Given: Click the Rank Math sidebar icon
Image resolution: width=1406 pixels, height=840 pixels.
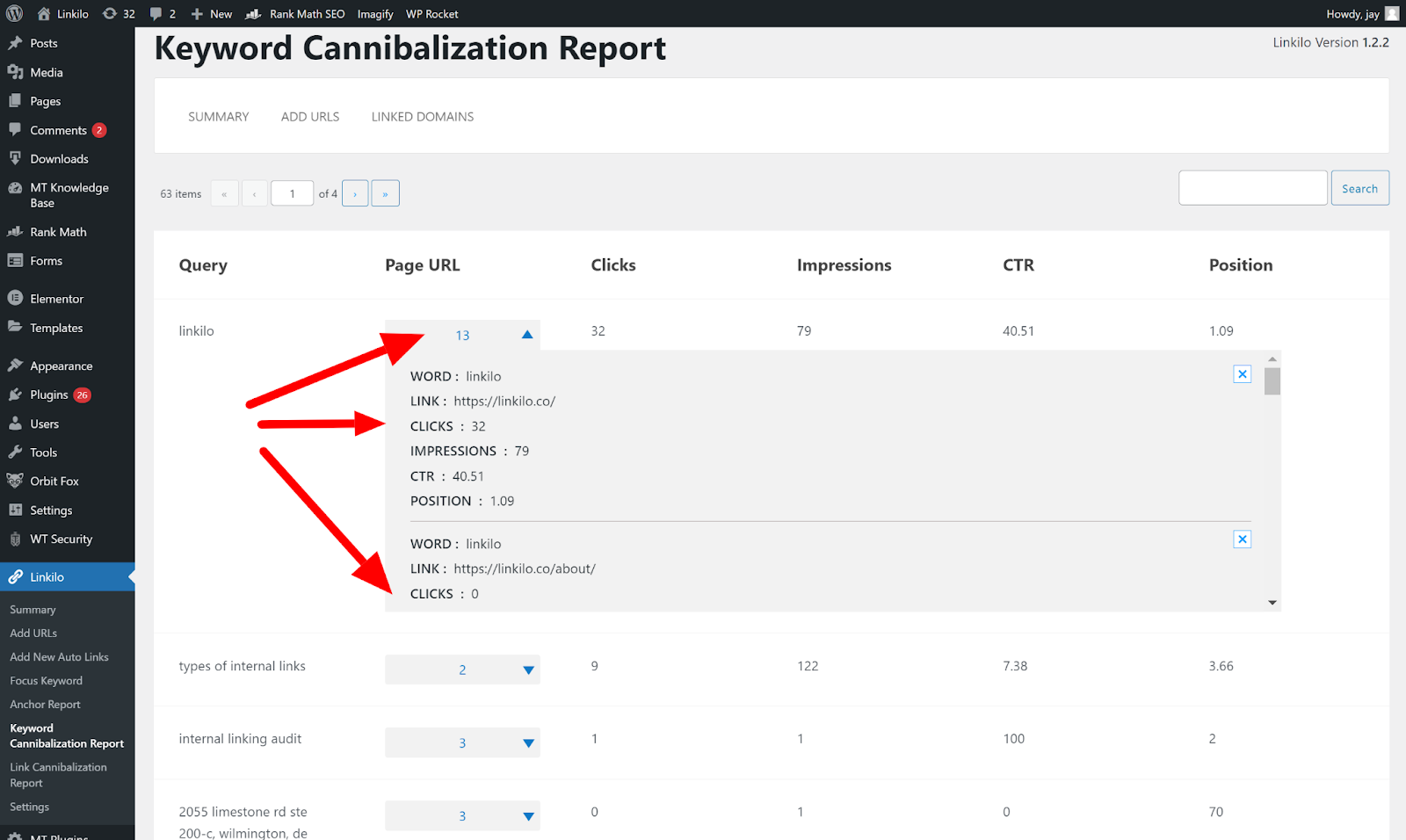Looking at the screenshot, I should tap(15, 232).
